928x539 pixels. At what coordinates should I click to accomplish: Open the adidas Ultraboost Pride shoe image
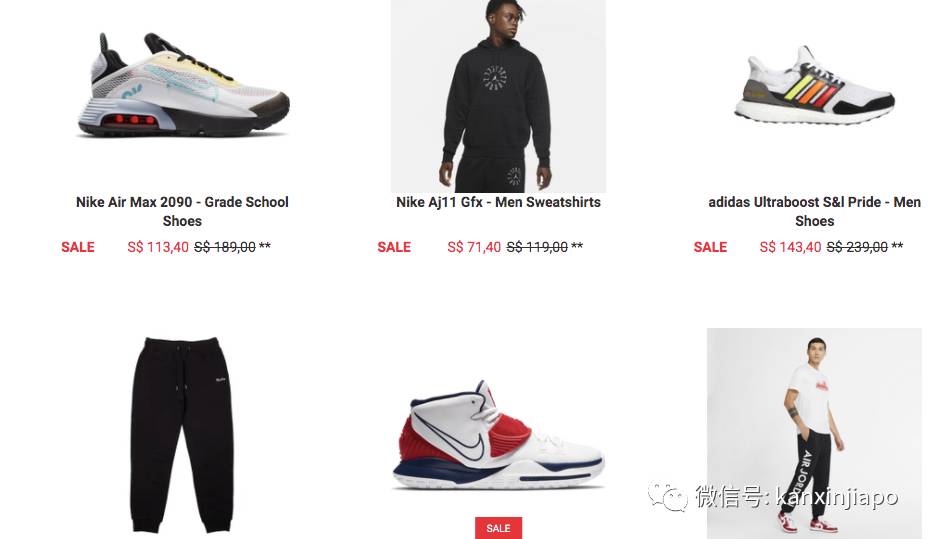[814, 85]
